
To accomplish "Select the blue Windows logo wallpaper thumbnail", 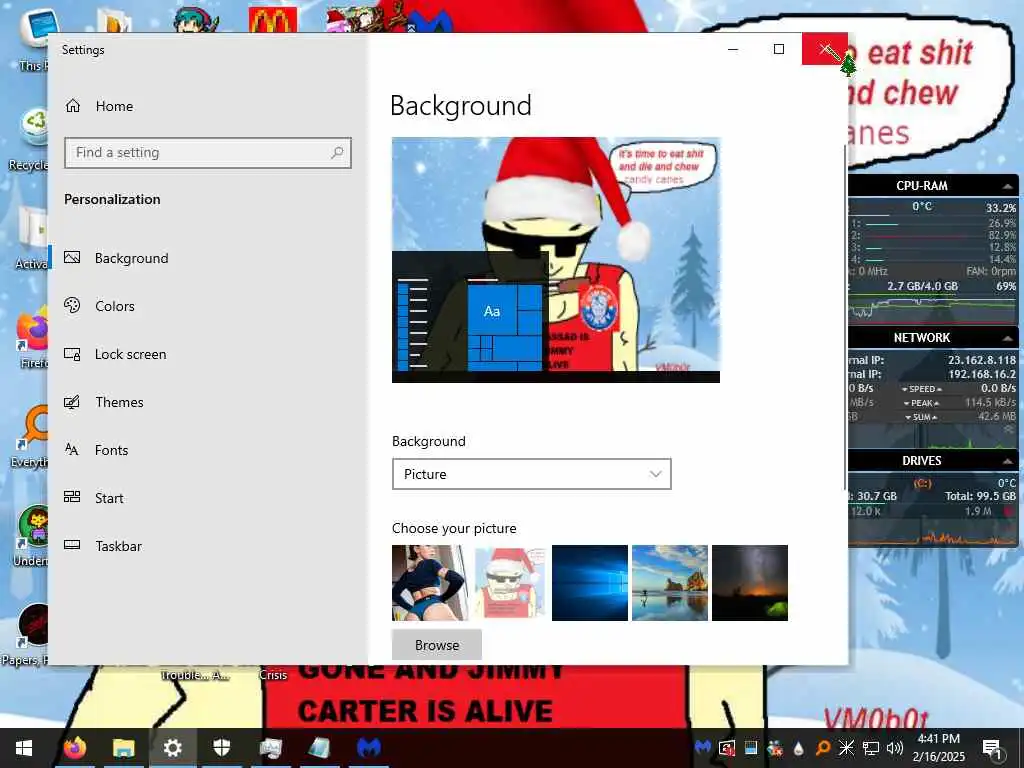I will [590, 583].
